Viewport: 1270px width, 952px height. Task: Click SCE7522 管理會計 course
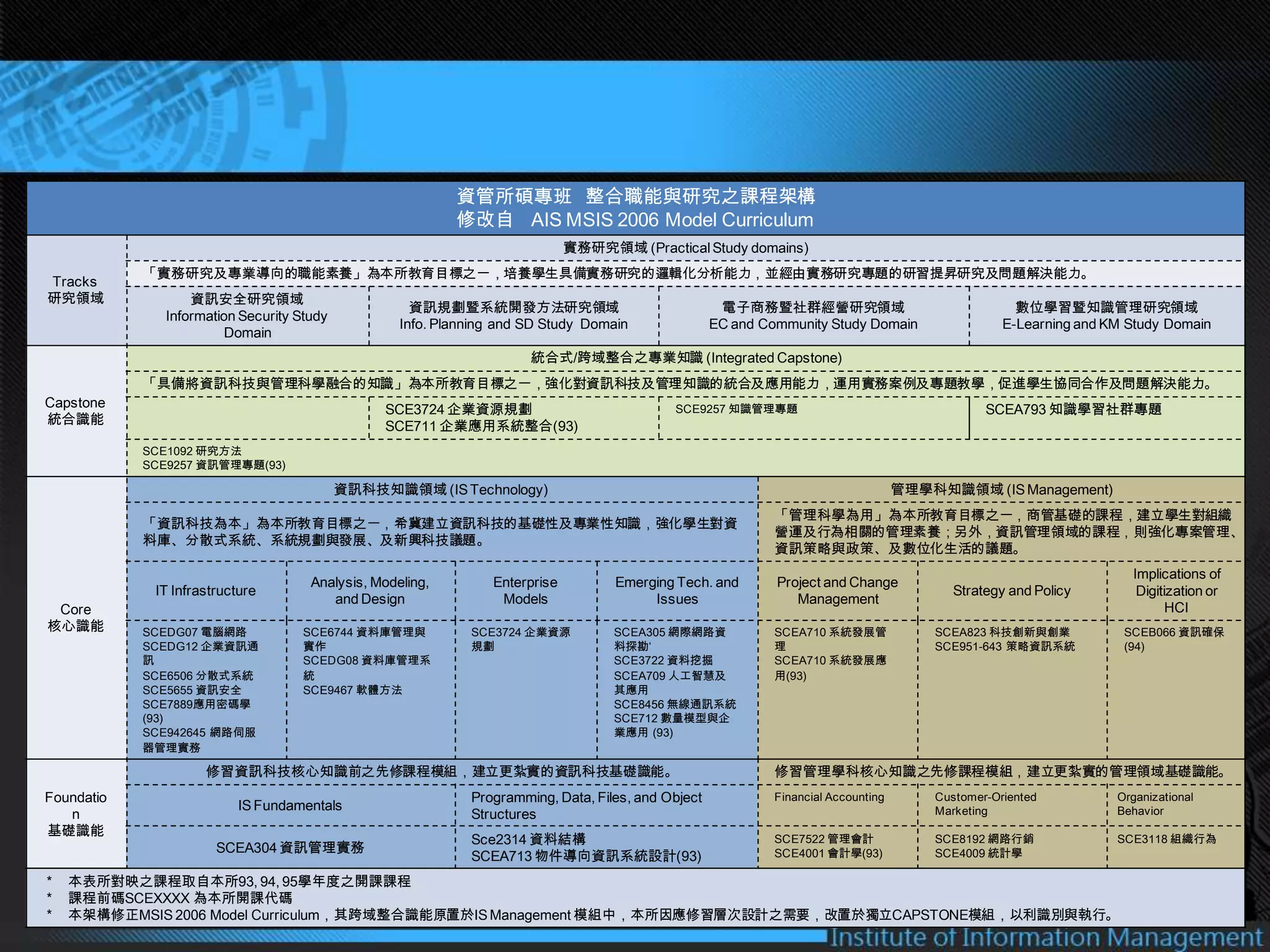tap(824, 839)
